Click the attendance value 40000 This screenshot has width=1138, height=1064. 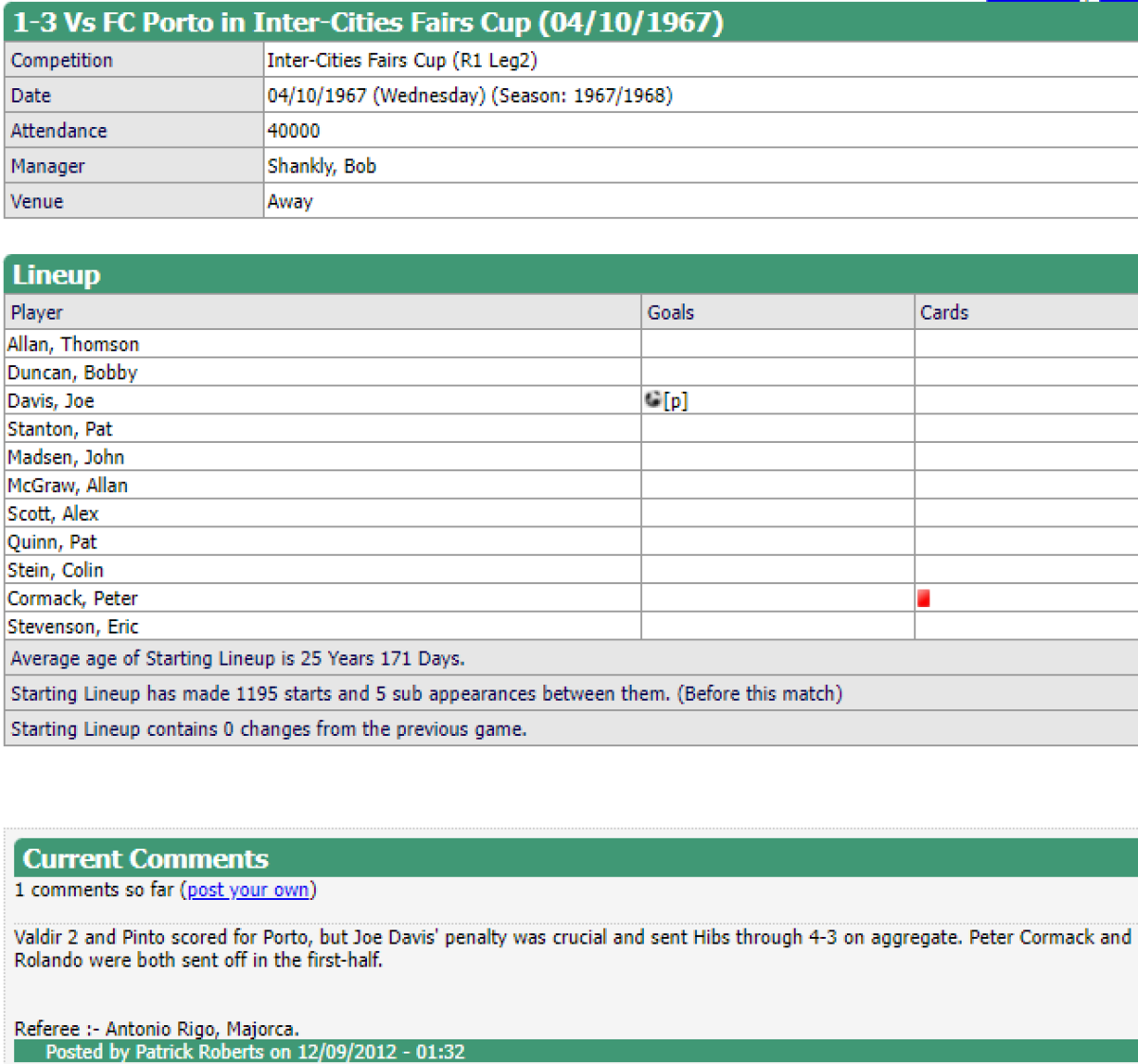click(293, 131)
